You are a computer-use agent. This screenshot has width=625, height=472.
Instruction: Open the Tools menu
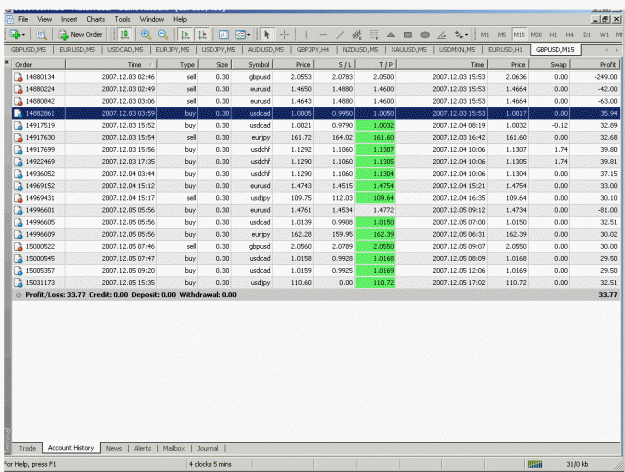(x=122, y=19)
